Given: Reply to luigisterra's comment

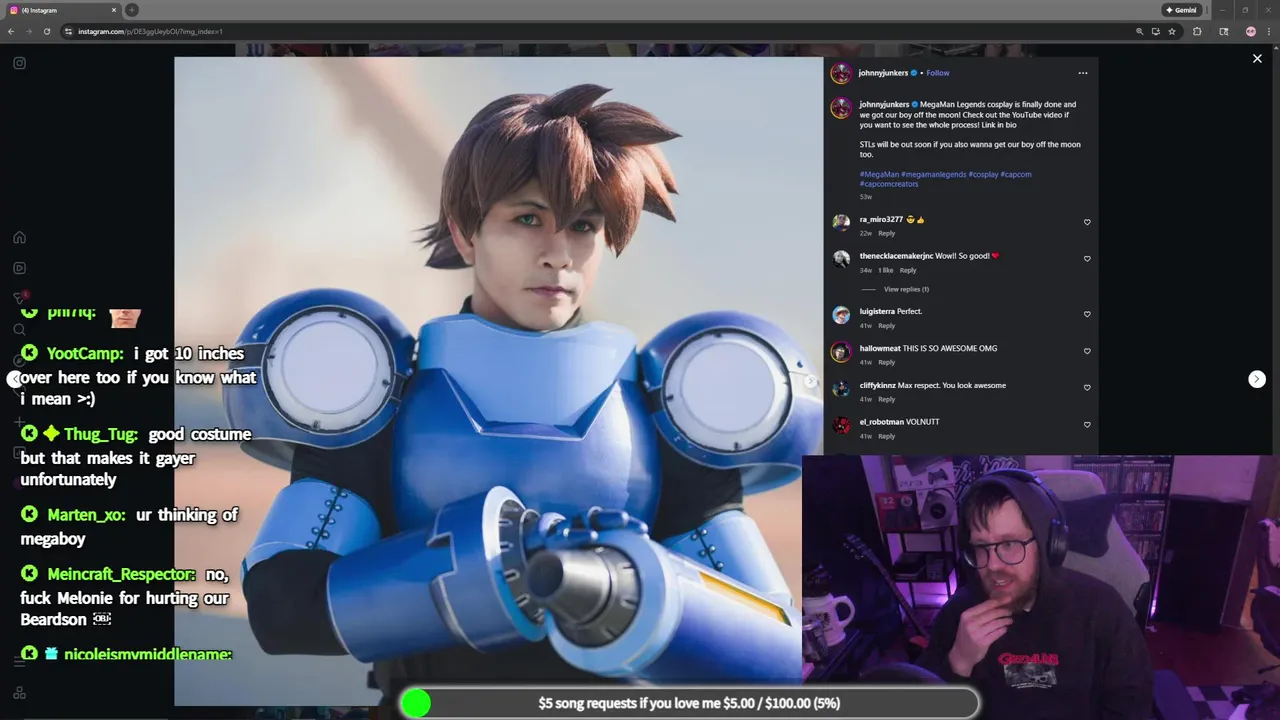Looking at the screenshot, I should coord(886,325).
